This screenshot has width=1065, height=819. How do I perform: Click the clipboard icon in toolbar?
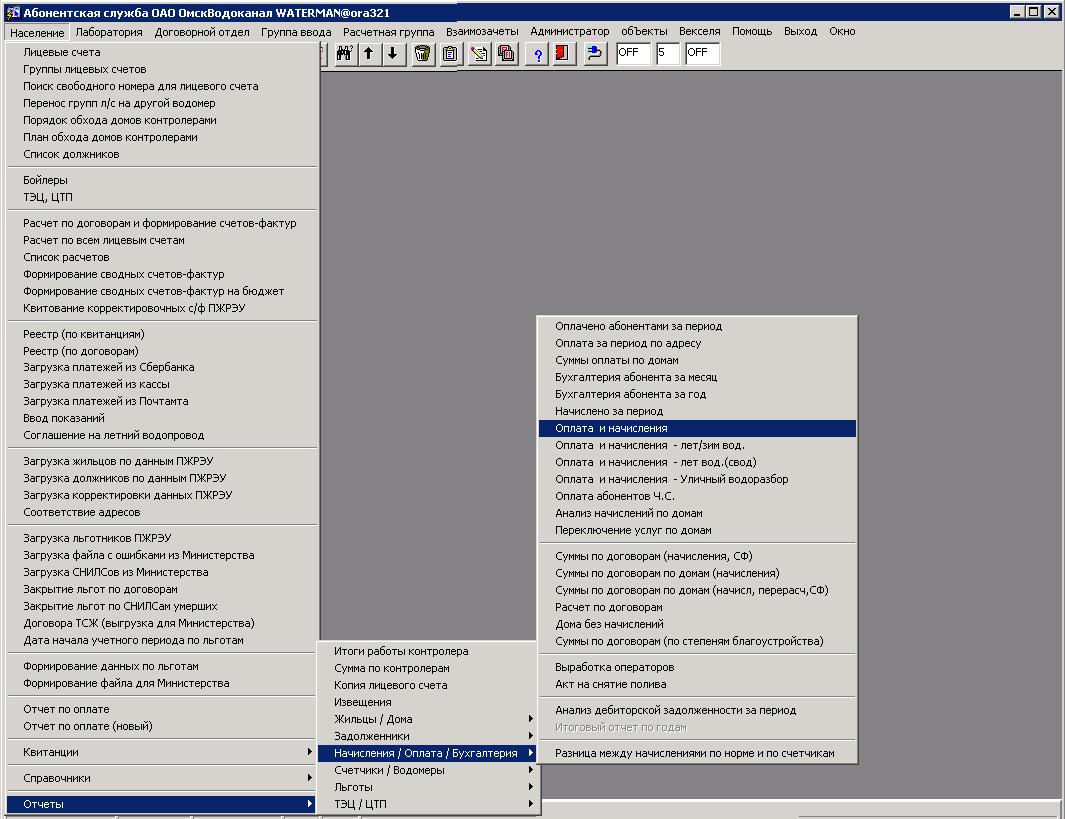click(450, 54)
